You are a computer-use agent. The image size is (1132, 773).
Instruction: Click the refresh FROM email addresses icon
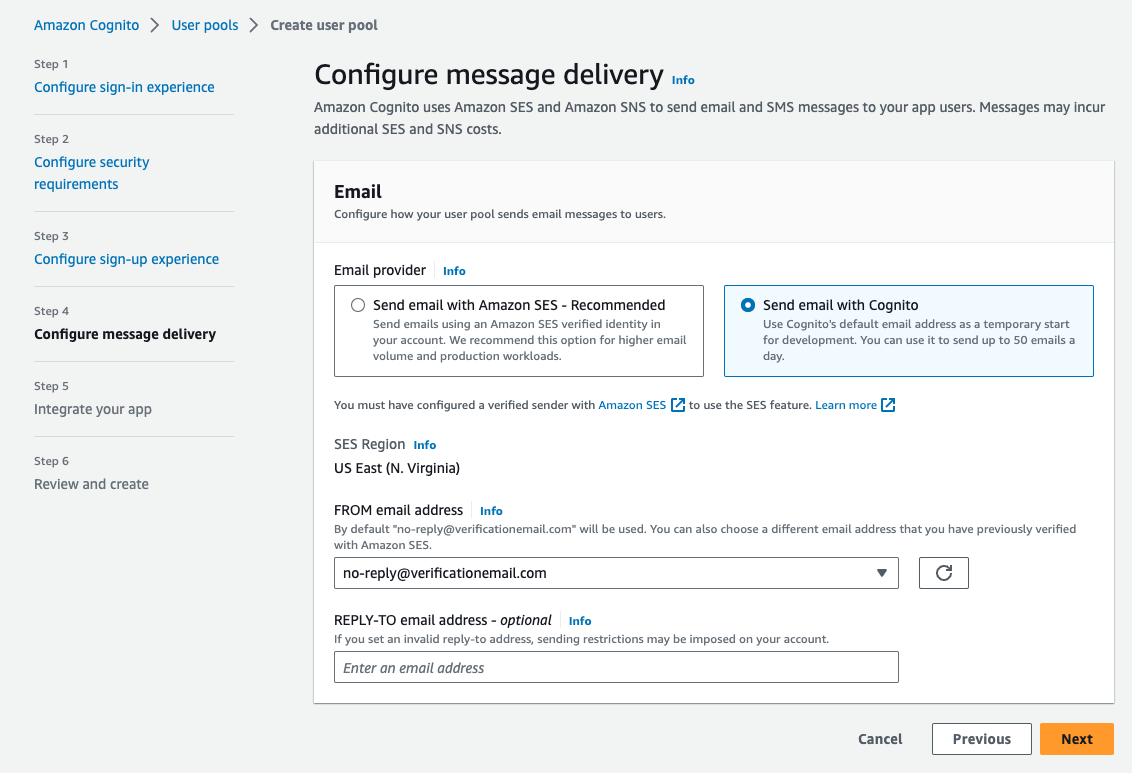coord(943,573)
